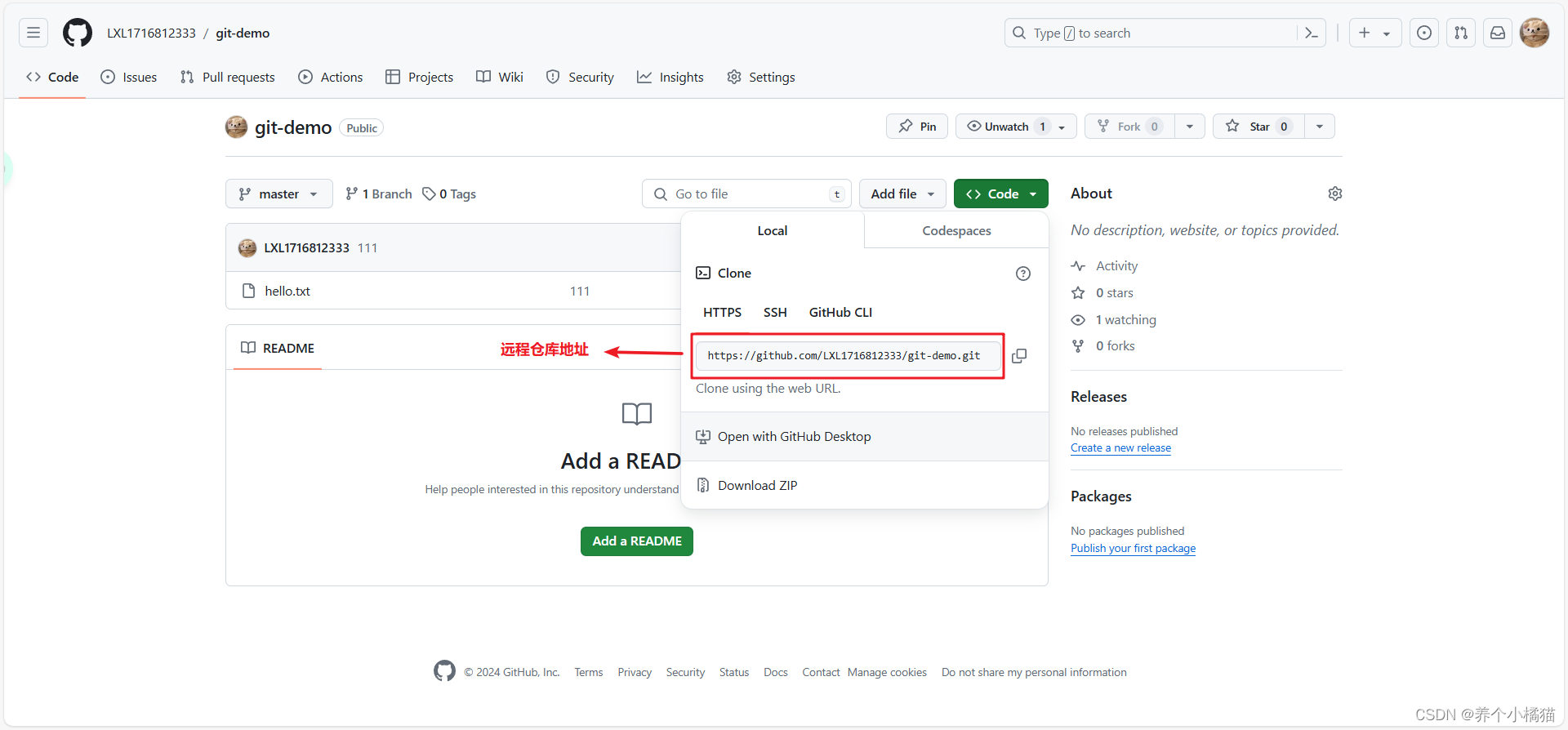Fork the git-demo repository
Viewport: 1568px width, 730px height.
tap(1129, 127)
